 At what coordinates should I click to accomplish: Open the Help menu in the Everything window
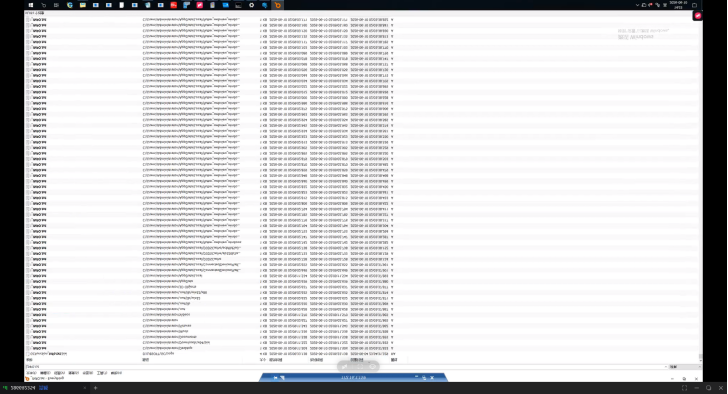coord(116,373)
